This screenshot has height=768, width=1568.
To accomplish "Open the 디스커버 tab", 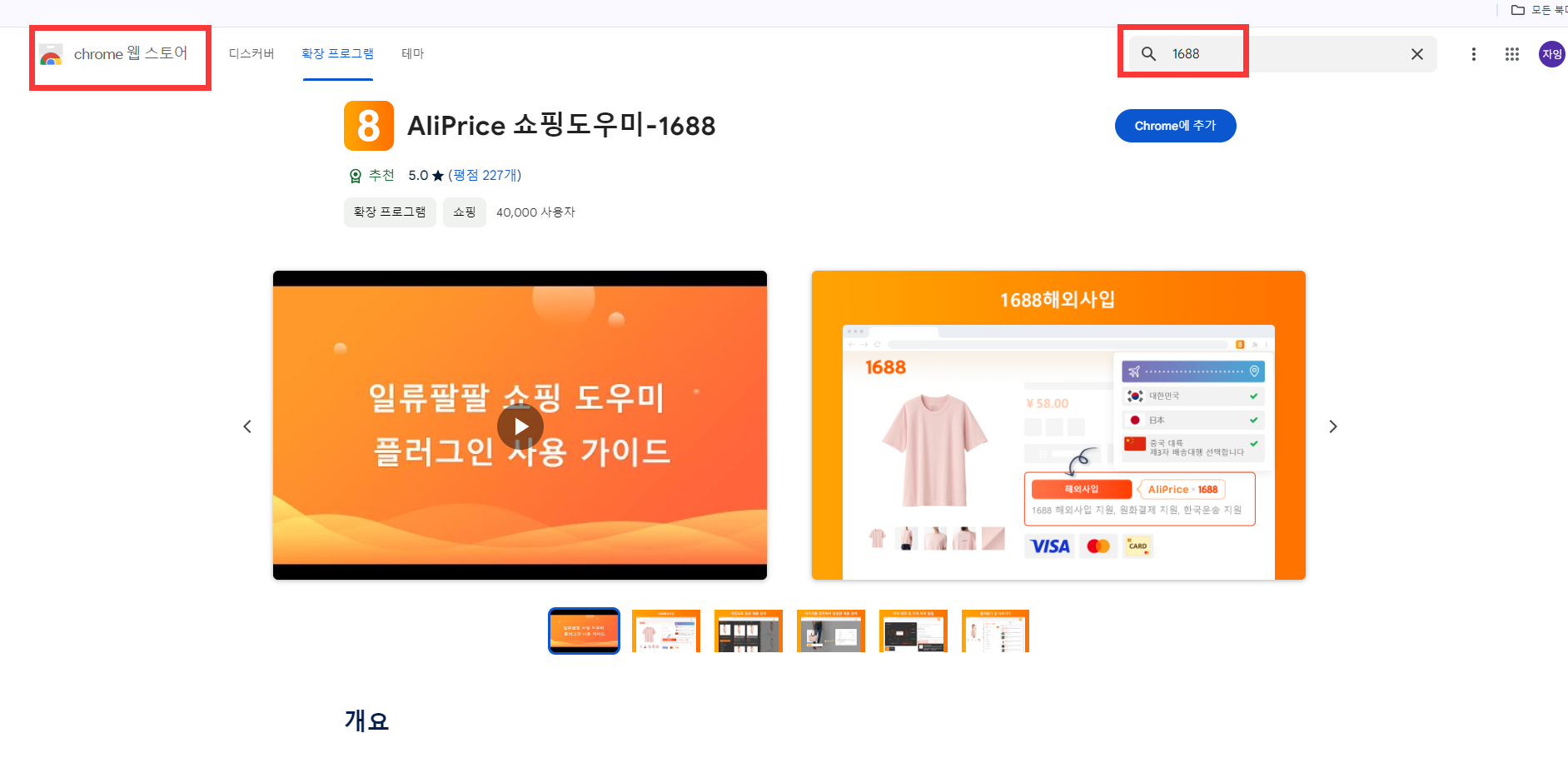I will click(251, 53).
